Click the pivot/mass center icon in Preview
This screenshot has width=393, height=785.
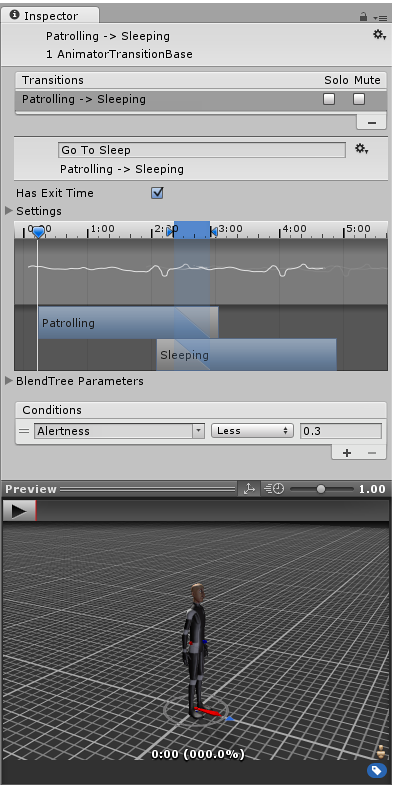coord(249,489)
